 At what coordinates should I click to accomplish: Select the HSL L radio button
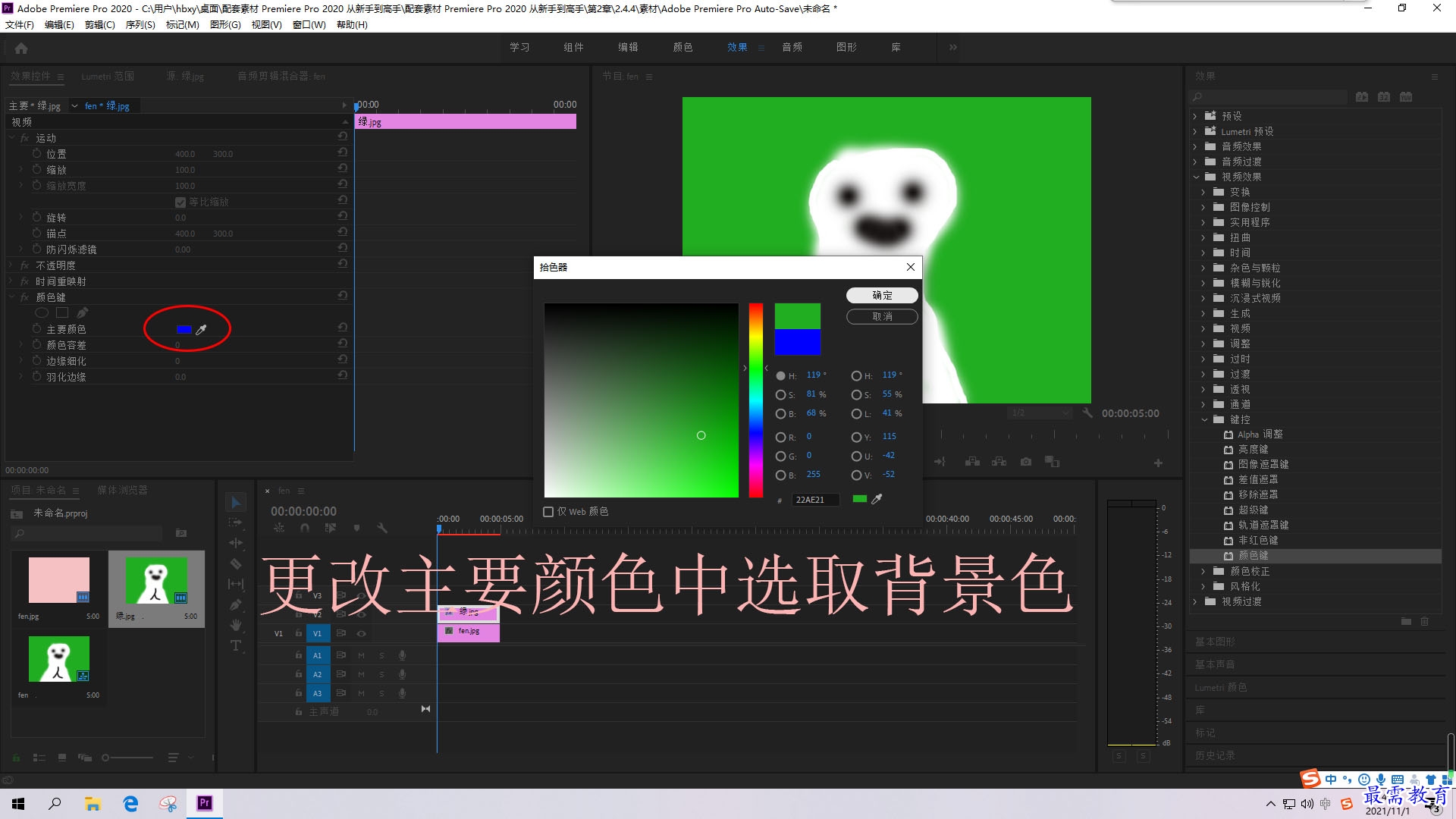click(856, 413)
